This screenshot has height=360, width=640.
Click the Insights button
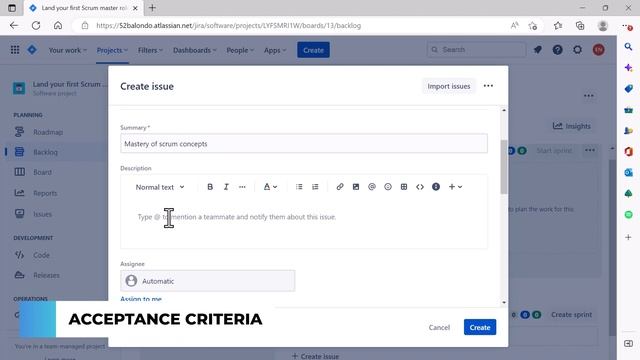571,126
